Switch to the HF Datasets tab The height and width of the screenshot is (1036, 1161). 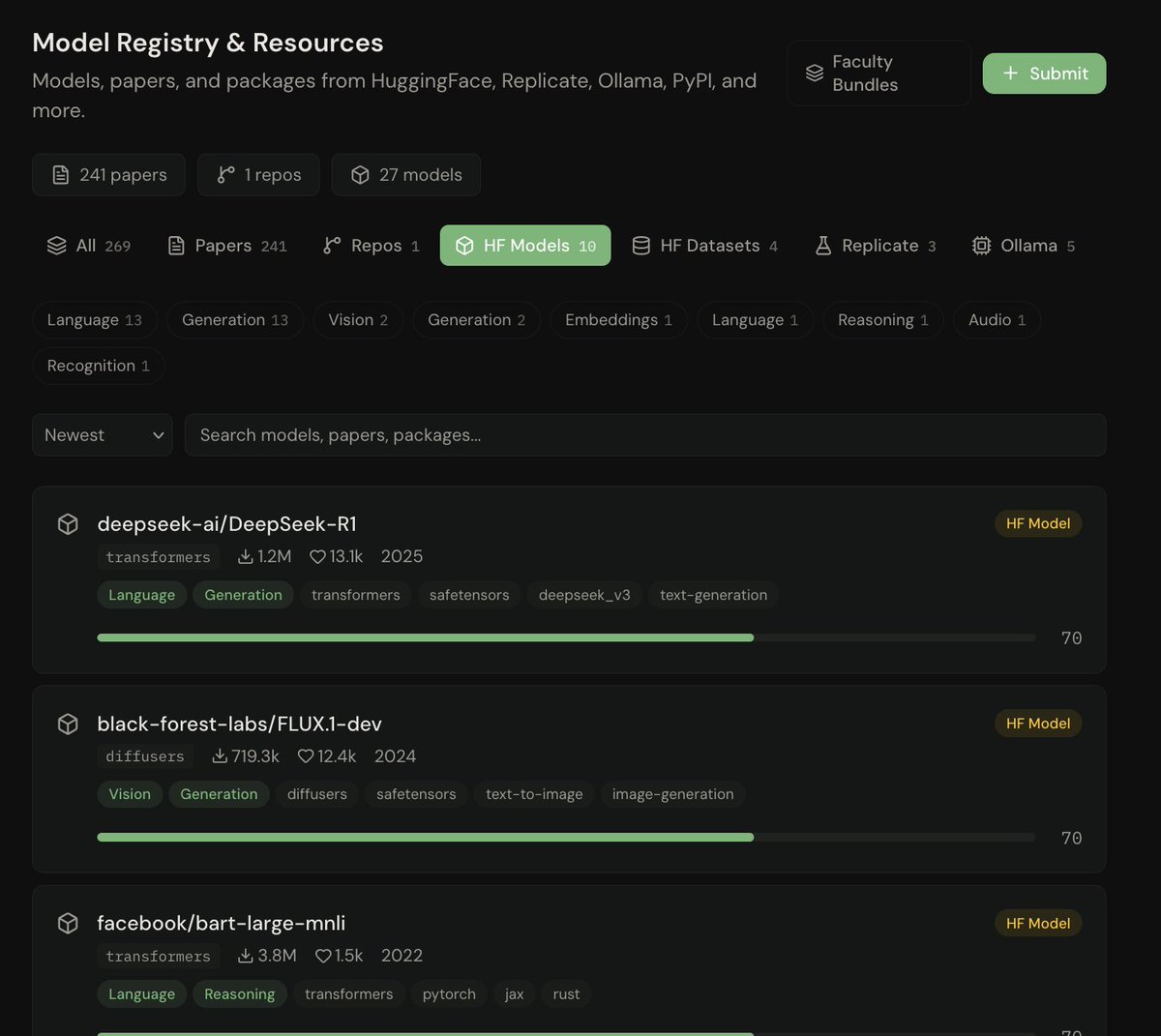(704, 246)
